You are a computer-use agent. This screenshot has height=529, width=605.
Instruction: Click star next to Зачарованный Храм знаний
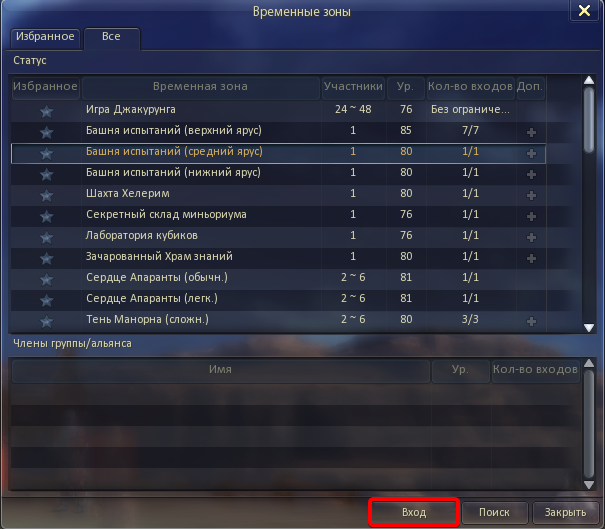tap(46, 258)
